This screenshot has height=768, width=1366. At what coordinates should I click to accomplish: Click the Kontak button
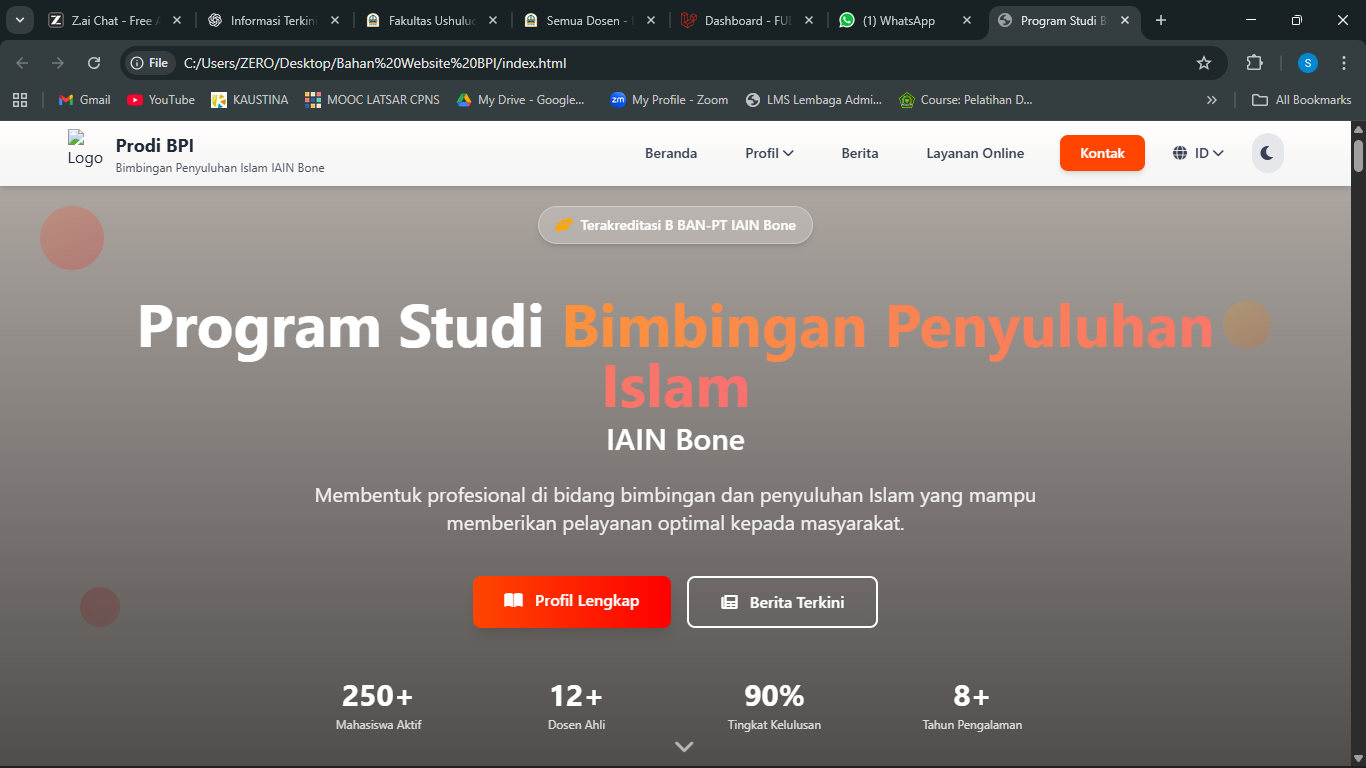tap(1102, 153)
